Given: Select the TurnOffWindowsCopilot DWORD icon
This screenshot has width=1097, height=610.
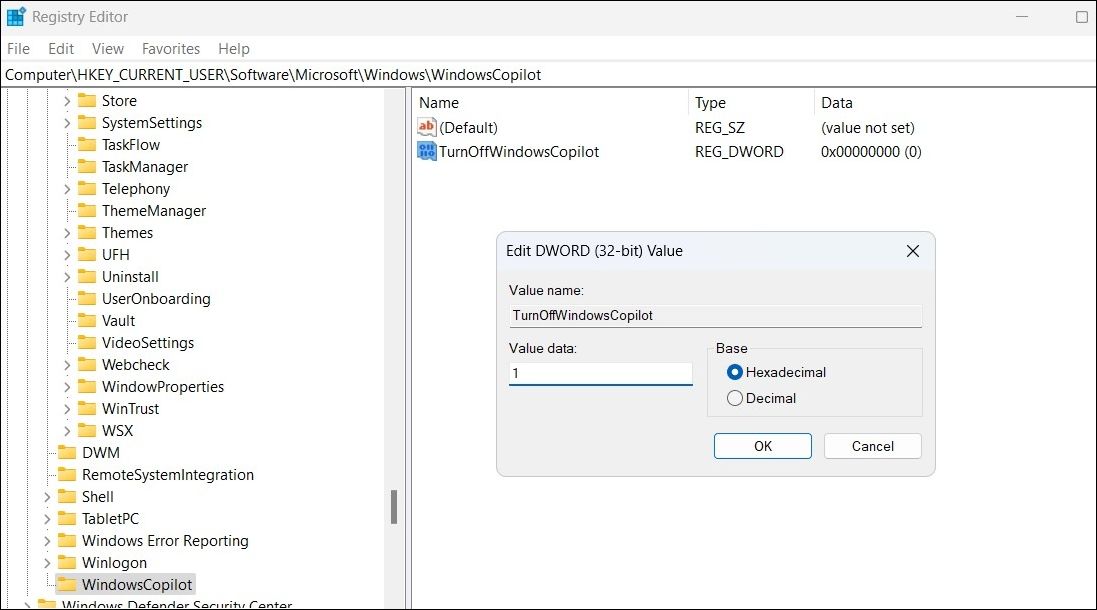Looking at the screenshot, I should 425,151.
